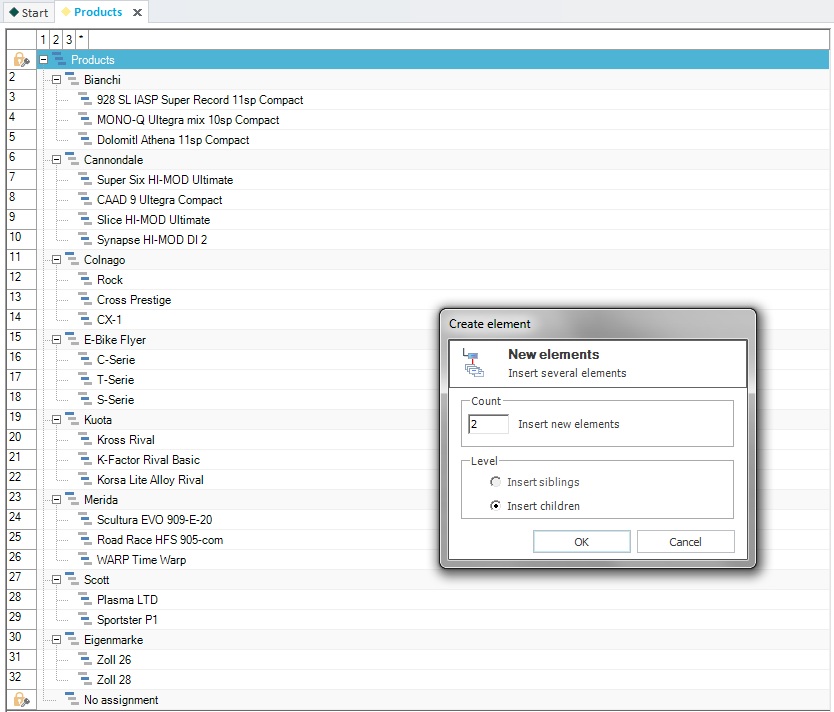Click the lock icon beside No assignment row

(21, 699)
